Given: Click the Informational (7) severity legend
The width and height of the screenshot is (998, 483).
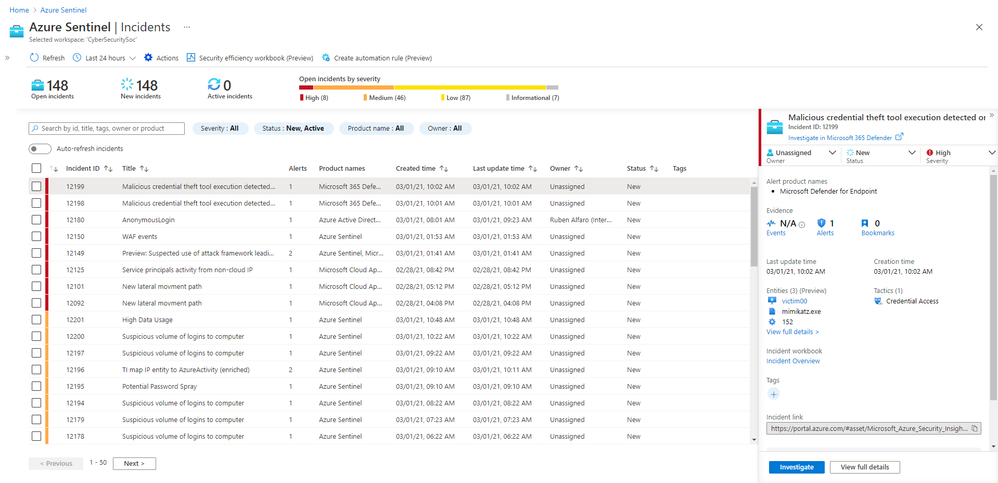Looking at the screenshot, I should pyautogui.click(x=533, y=98).
